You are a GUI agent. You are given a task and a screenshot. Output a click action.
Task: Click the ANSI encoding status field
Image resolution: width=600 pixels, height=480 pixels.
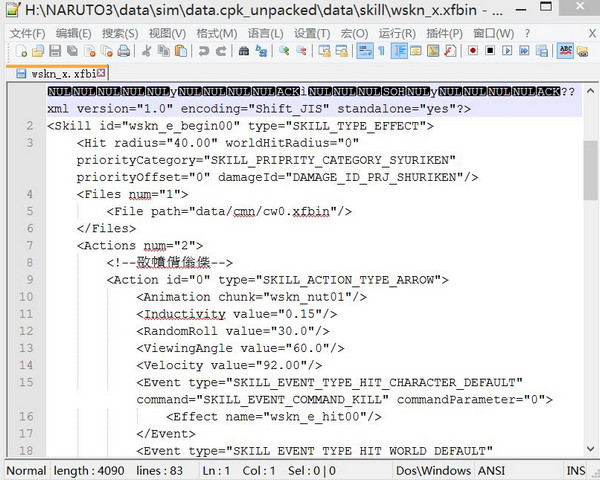(x=491, y=470)
